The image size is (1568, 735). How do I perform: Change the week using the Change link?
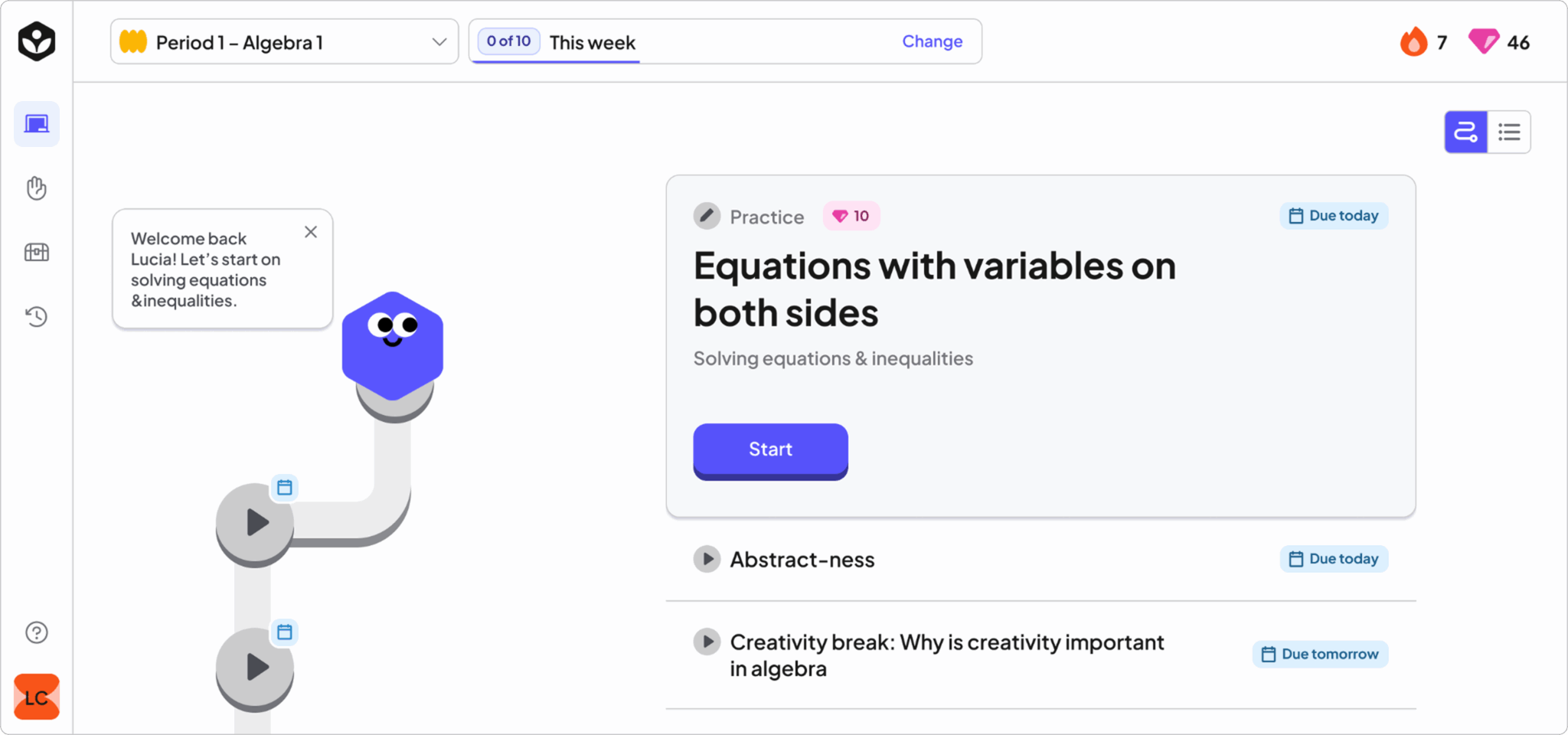point(932,41)
